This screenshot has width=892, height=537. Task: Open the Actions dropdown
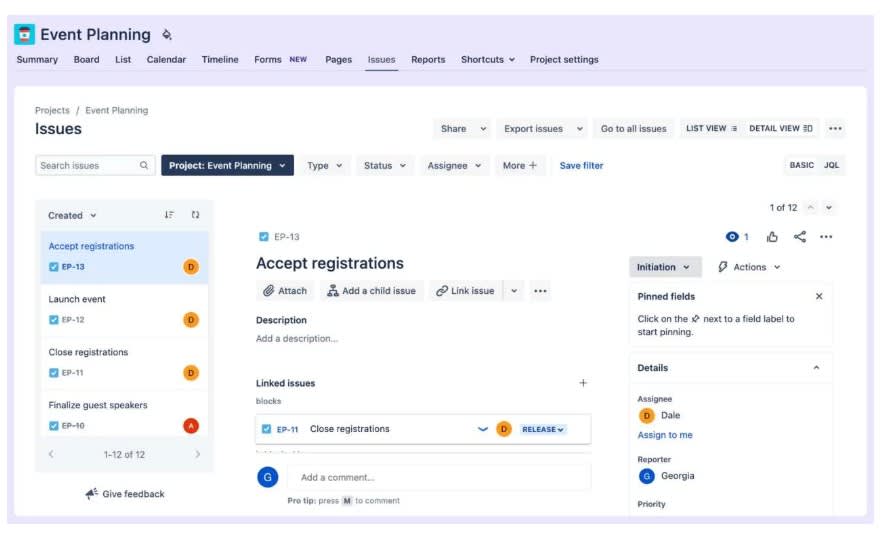tap(749, 267)
